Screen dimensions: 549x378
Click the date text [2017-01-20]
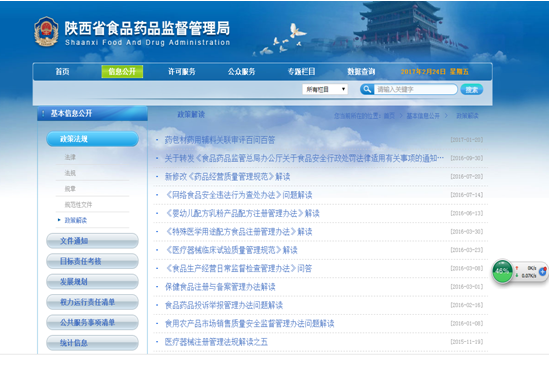(467, 140)
